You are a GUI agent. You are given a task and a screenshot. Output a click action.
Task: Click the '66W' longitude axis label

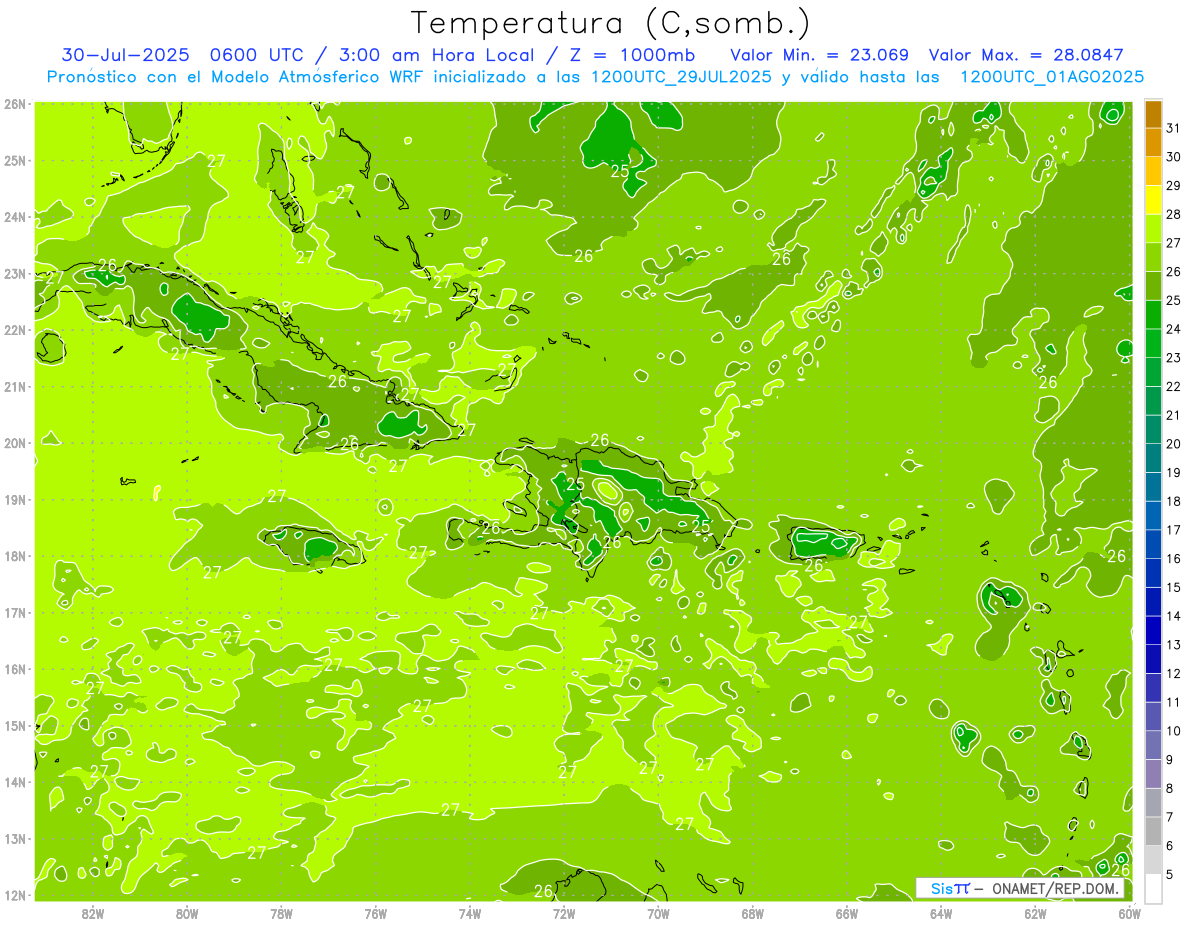coord(847,913)
